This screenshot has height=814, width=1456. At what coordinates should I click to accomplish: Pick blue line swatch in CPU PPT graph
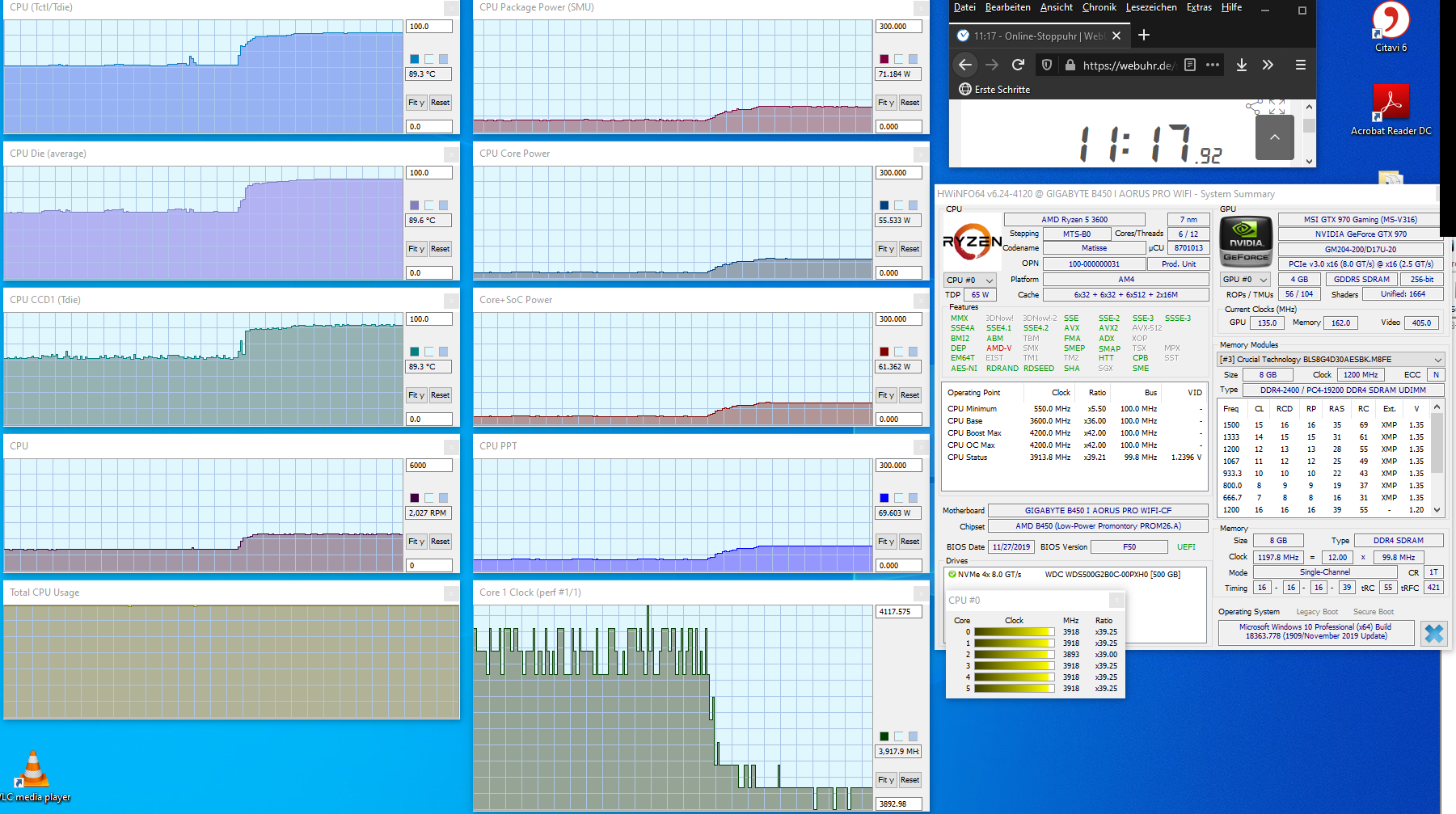pos(884,498)
